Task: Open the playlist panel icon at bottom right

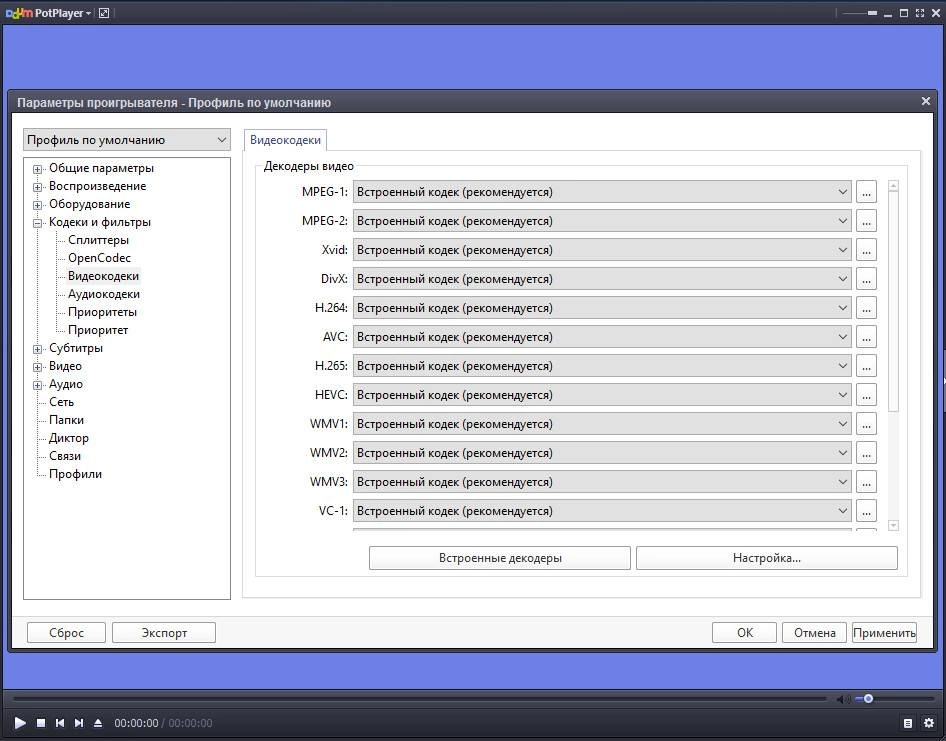Action: point(908,723)
